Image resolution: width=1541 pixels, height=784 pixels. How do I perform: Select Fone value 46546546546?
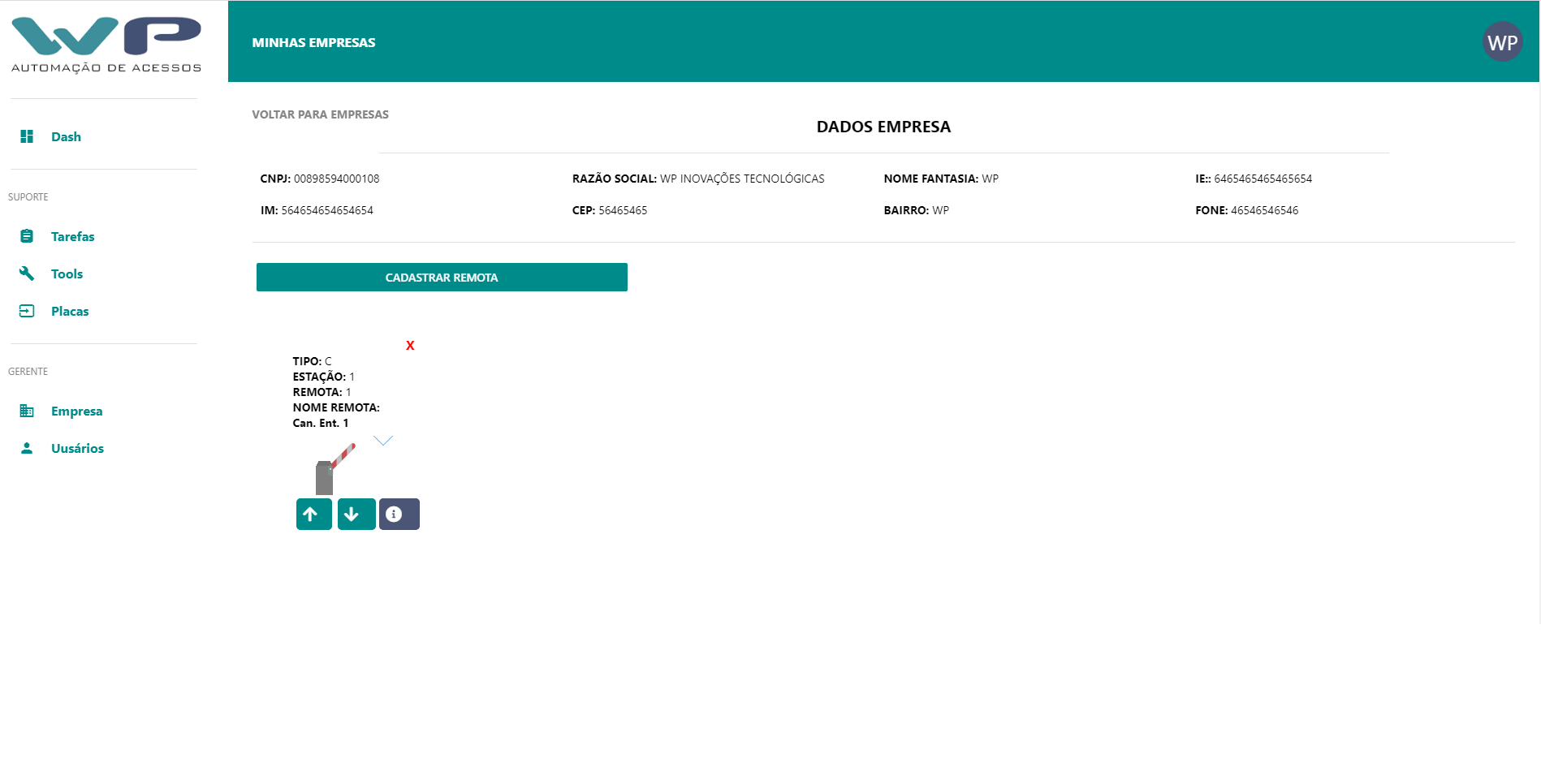(1264, 210)
